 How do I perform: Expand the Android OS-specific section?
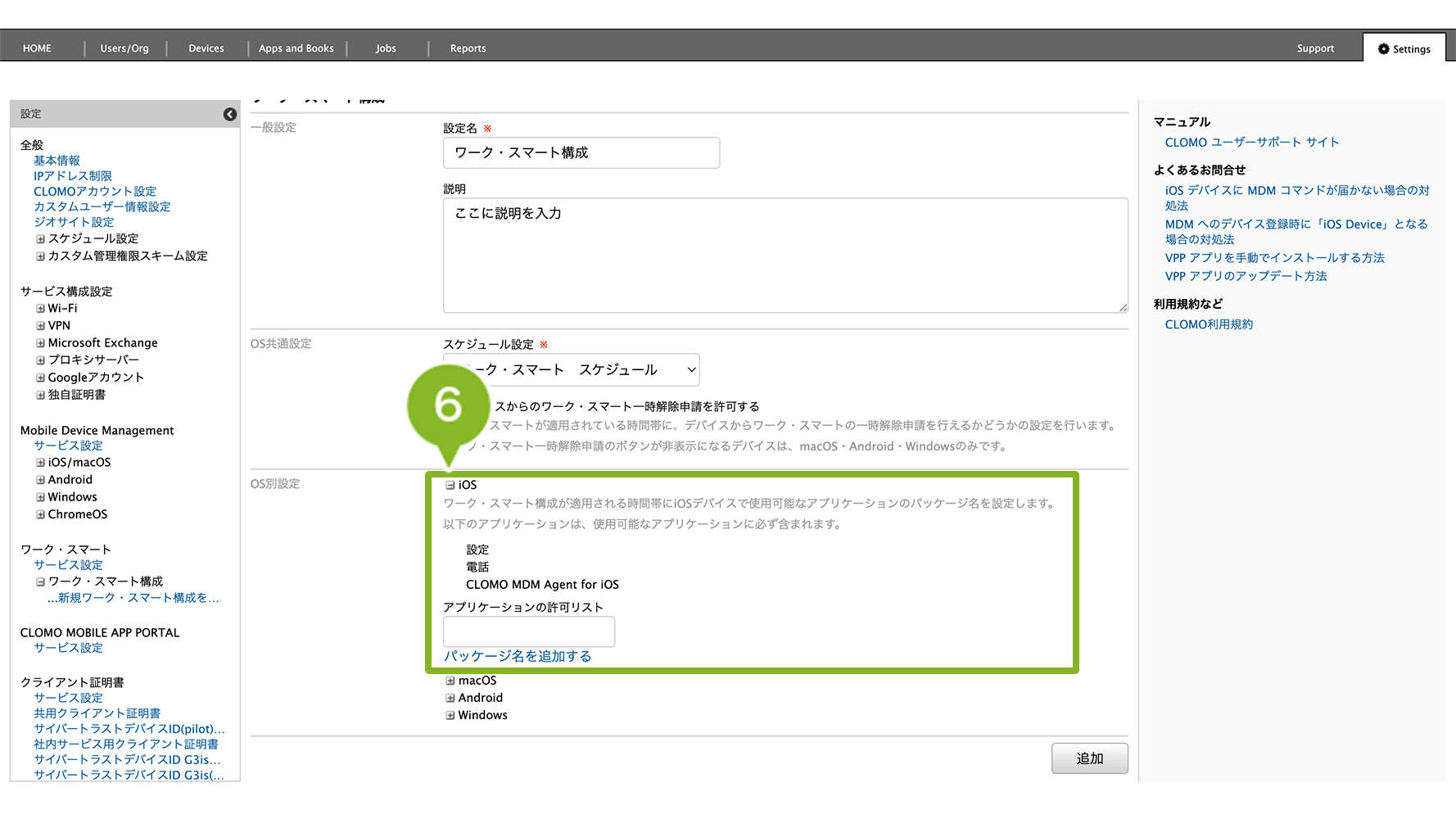pyautogui.click(x=450, y=698)
